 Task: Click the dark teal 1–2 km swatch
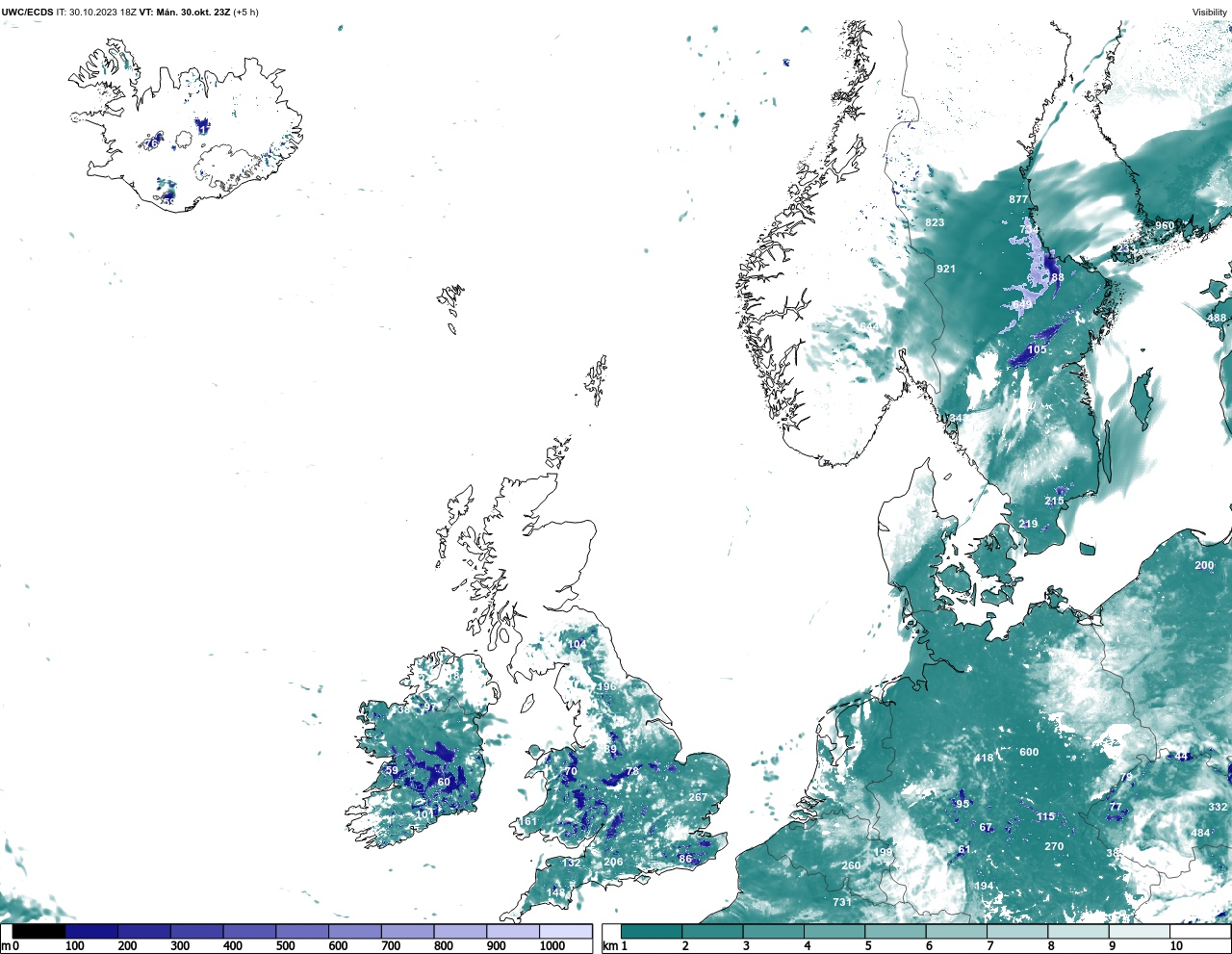coord(652,931)
